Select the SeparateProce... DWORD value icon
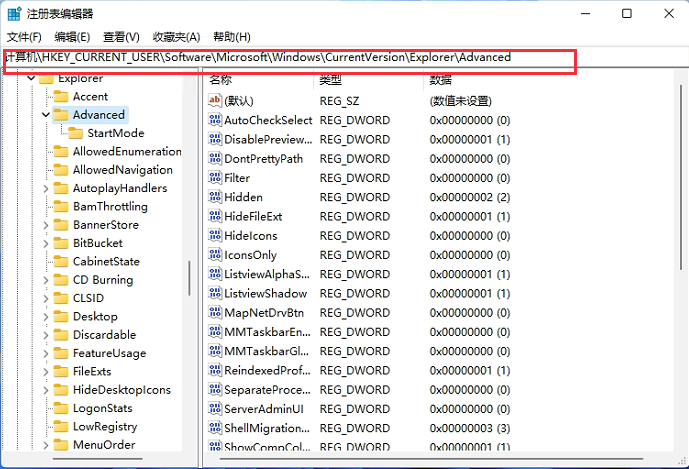The height and width of the screenshot is (469, 689). click(215, 389)
